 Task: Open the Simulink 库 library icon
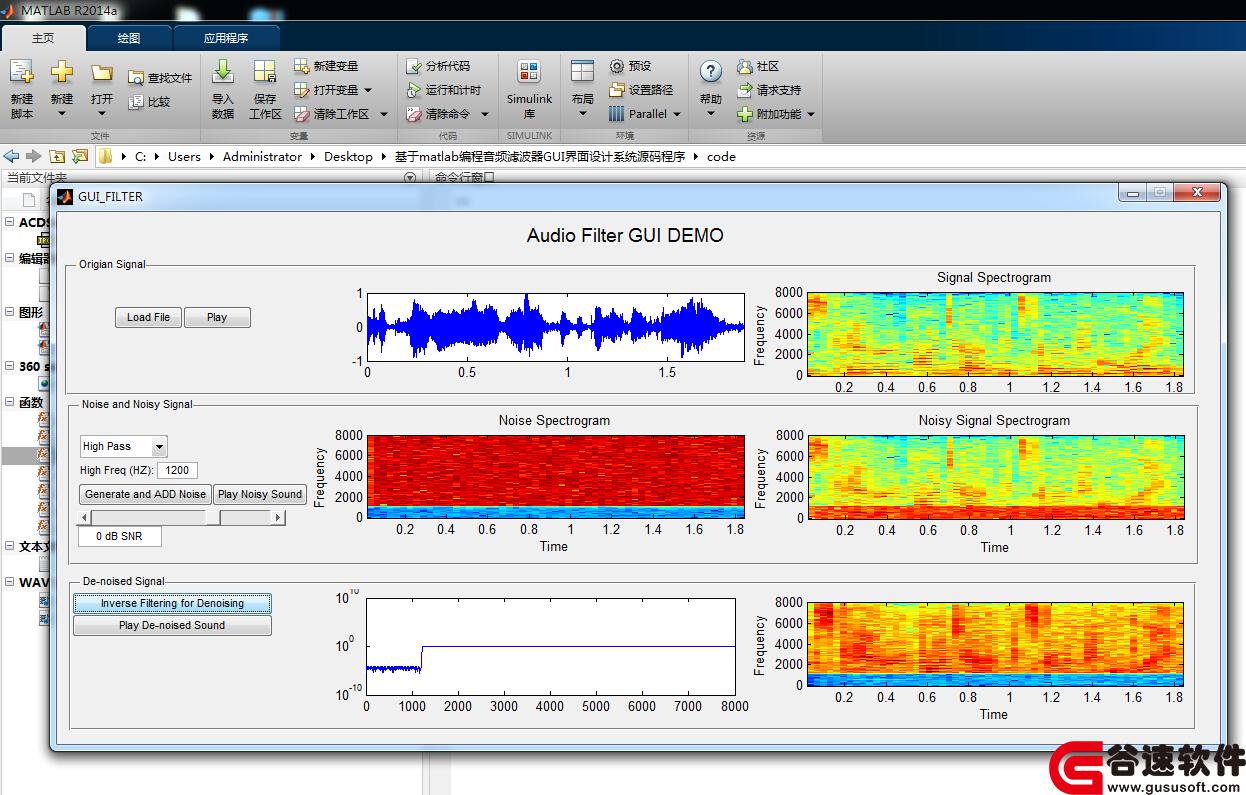pyautogui.click(x=529, y=71)
